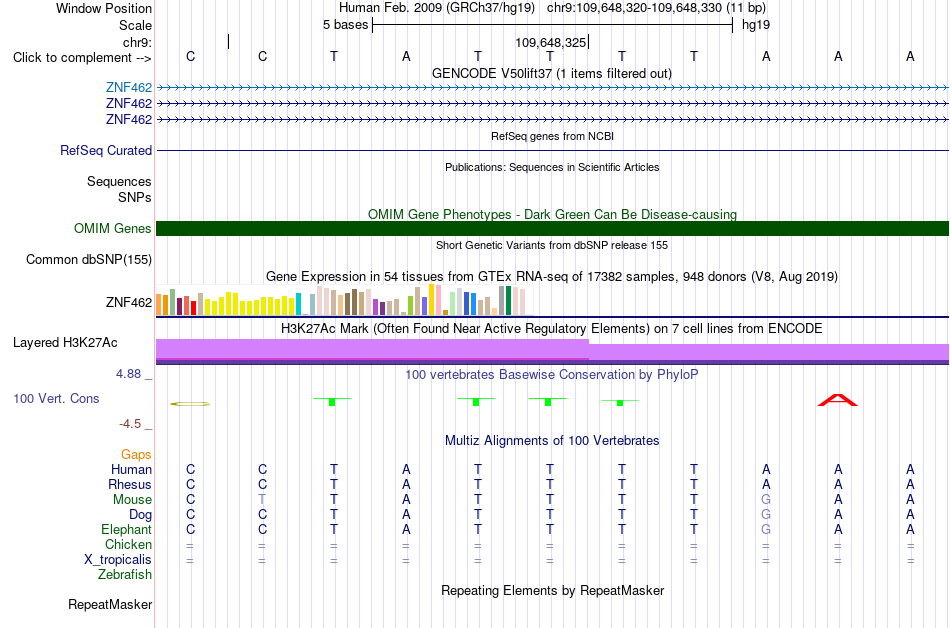Screen dimensions: 950x628
Task: Click the Human species label
Action: point(131,469)
